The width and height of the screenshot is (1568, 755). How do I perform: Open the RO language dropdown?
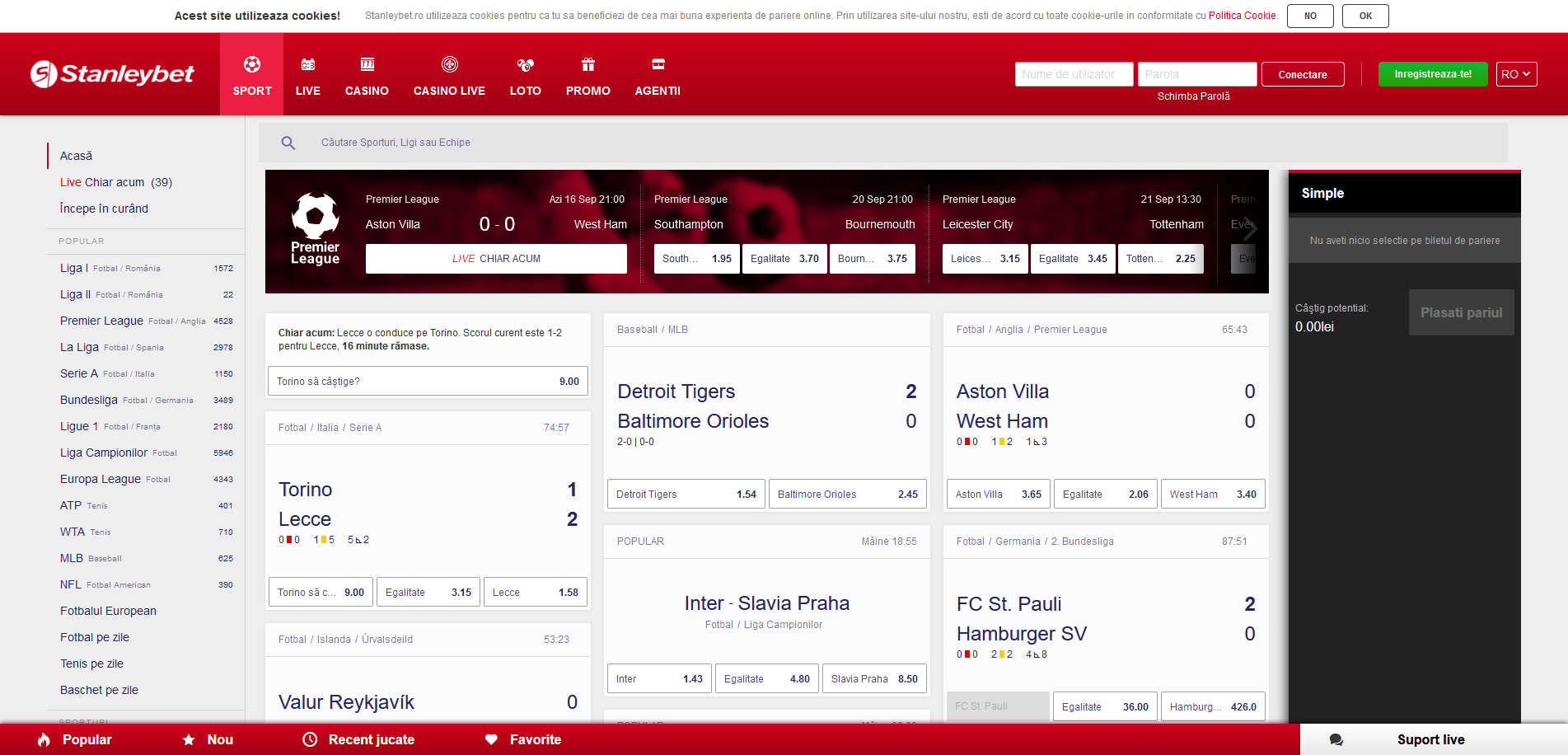pos(1516,74)
